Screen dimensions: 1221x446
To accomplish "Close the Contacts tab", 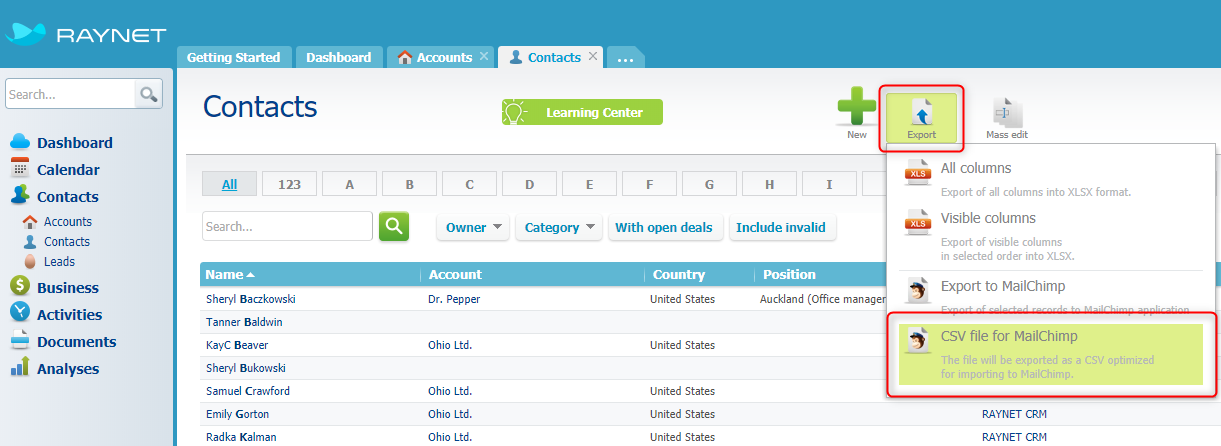I will 593,56.
